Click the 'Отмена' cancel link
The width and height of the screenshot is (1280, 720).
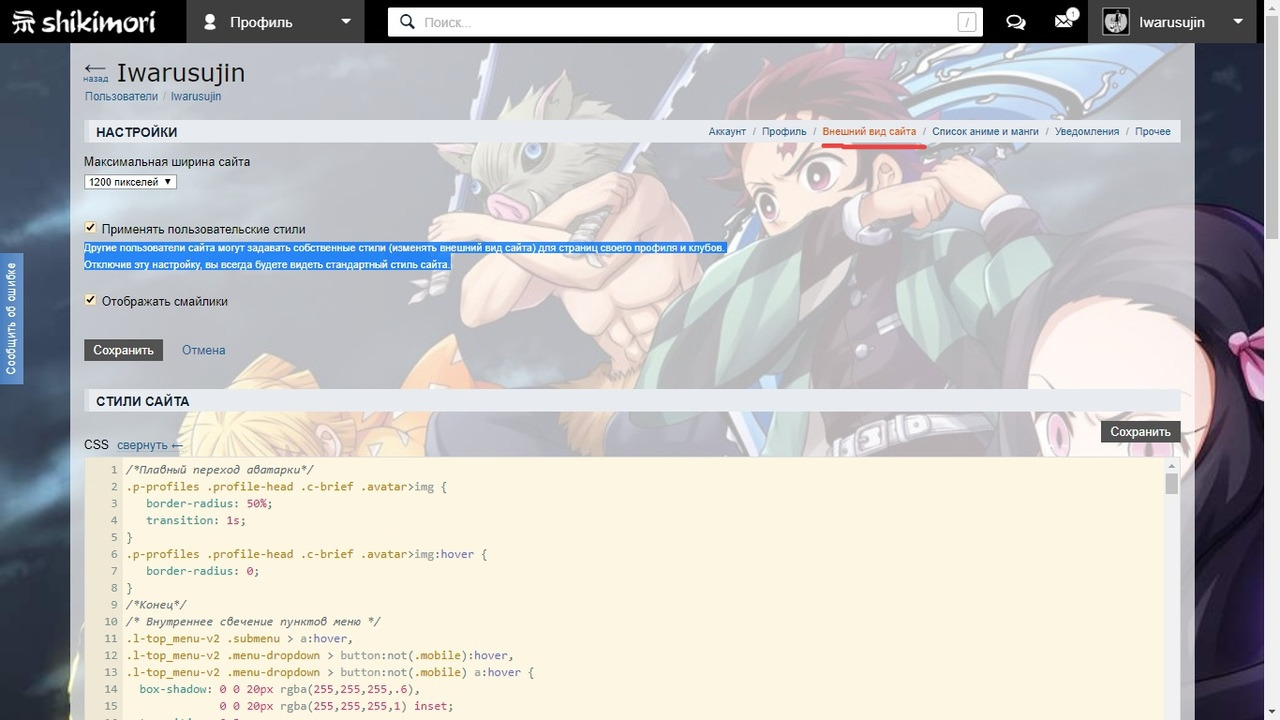click(203, 350)
